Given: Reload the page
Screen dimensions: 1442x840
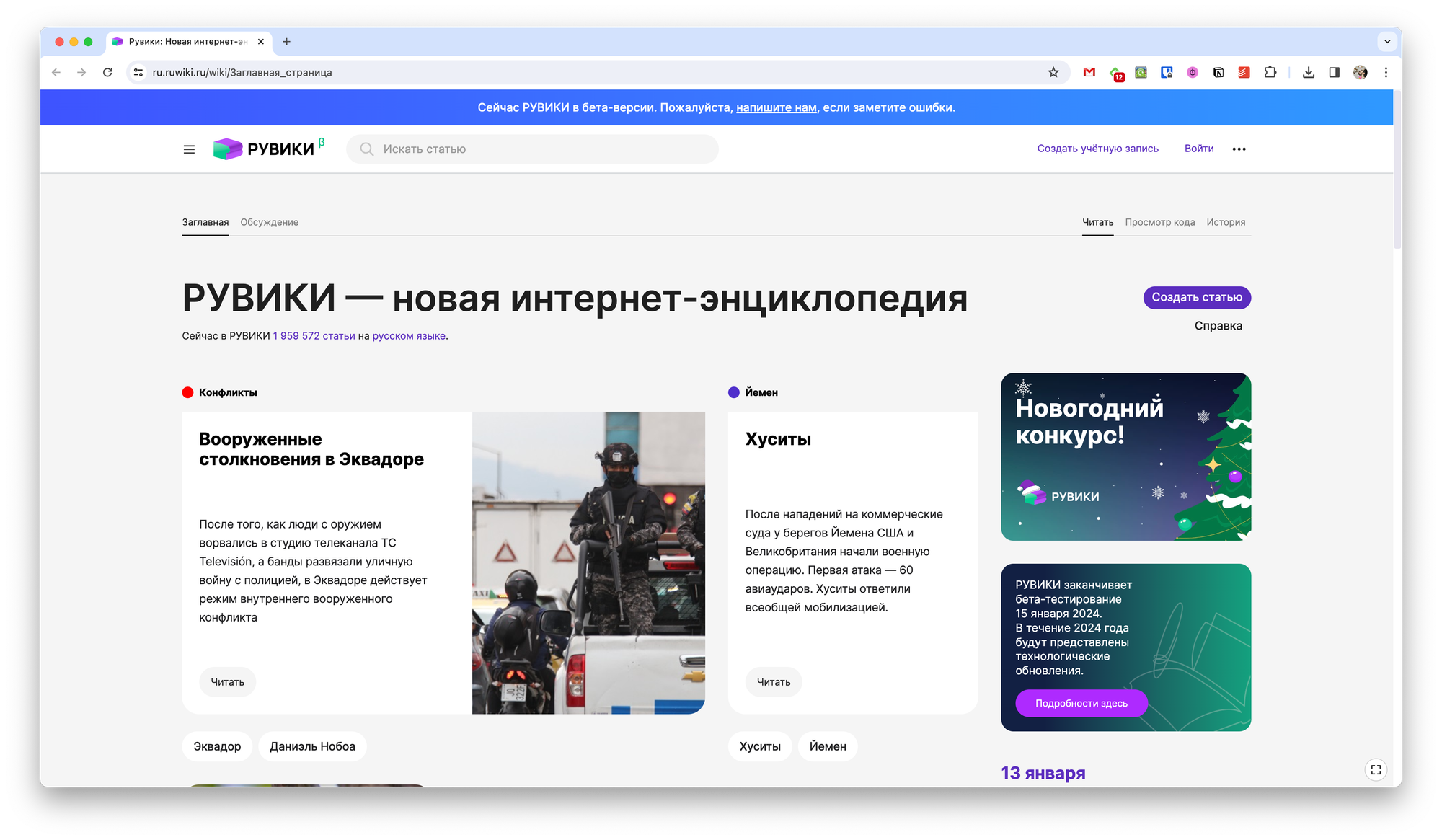Looking at the screenshot, I should (x=107, y=72).
